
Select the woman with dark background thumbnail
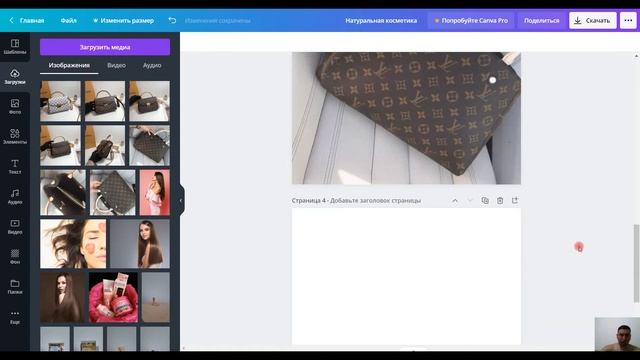(62, 297)
